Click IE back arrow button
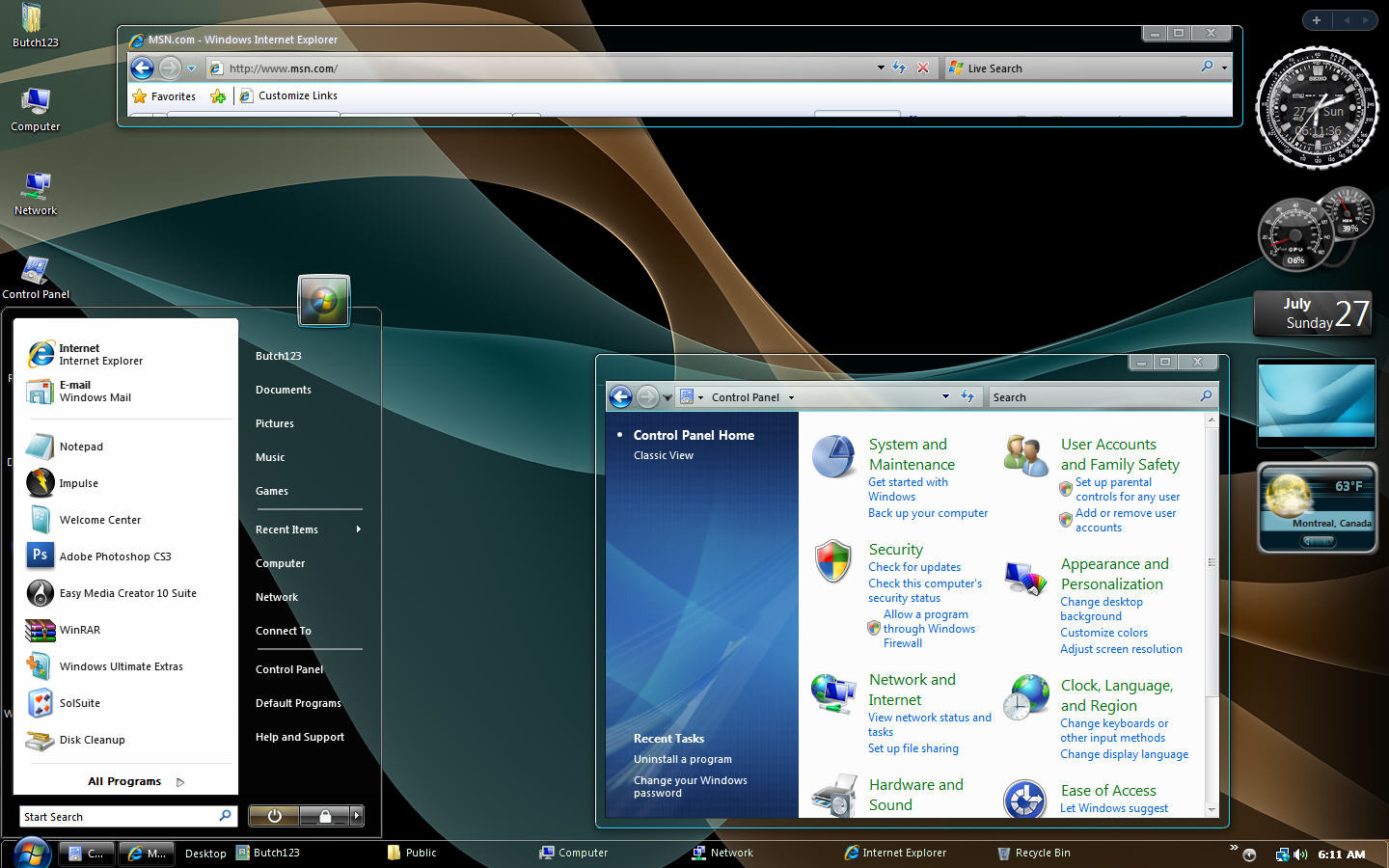 tap(142, 68)
